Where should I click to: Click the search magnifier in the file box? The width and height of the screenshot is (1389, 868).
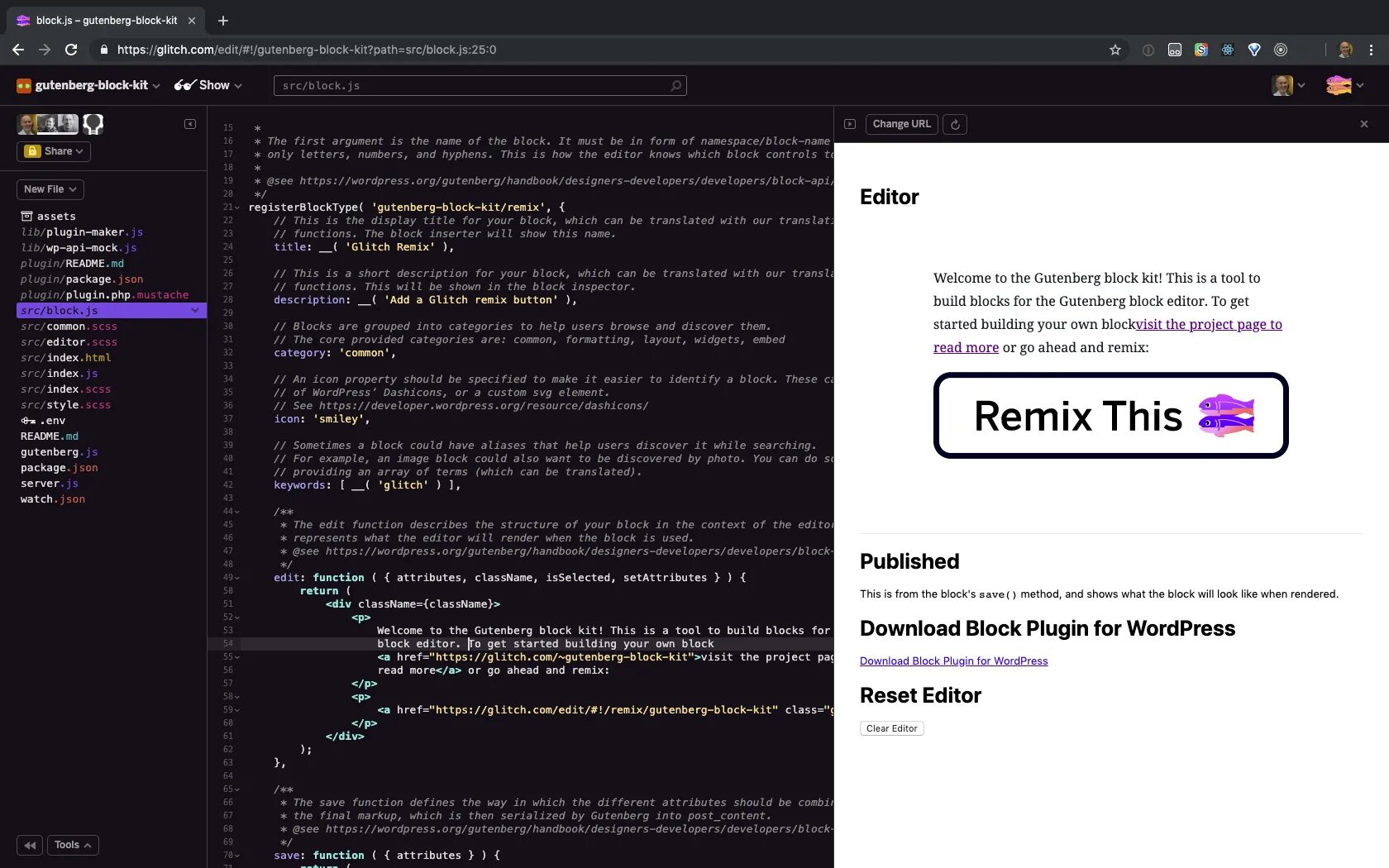coord(675,86)
